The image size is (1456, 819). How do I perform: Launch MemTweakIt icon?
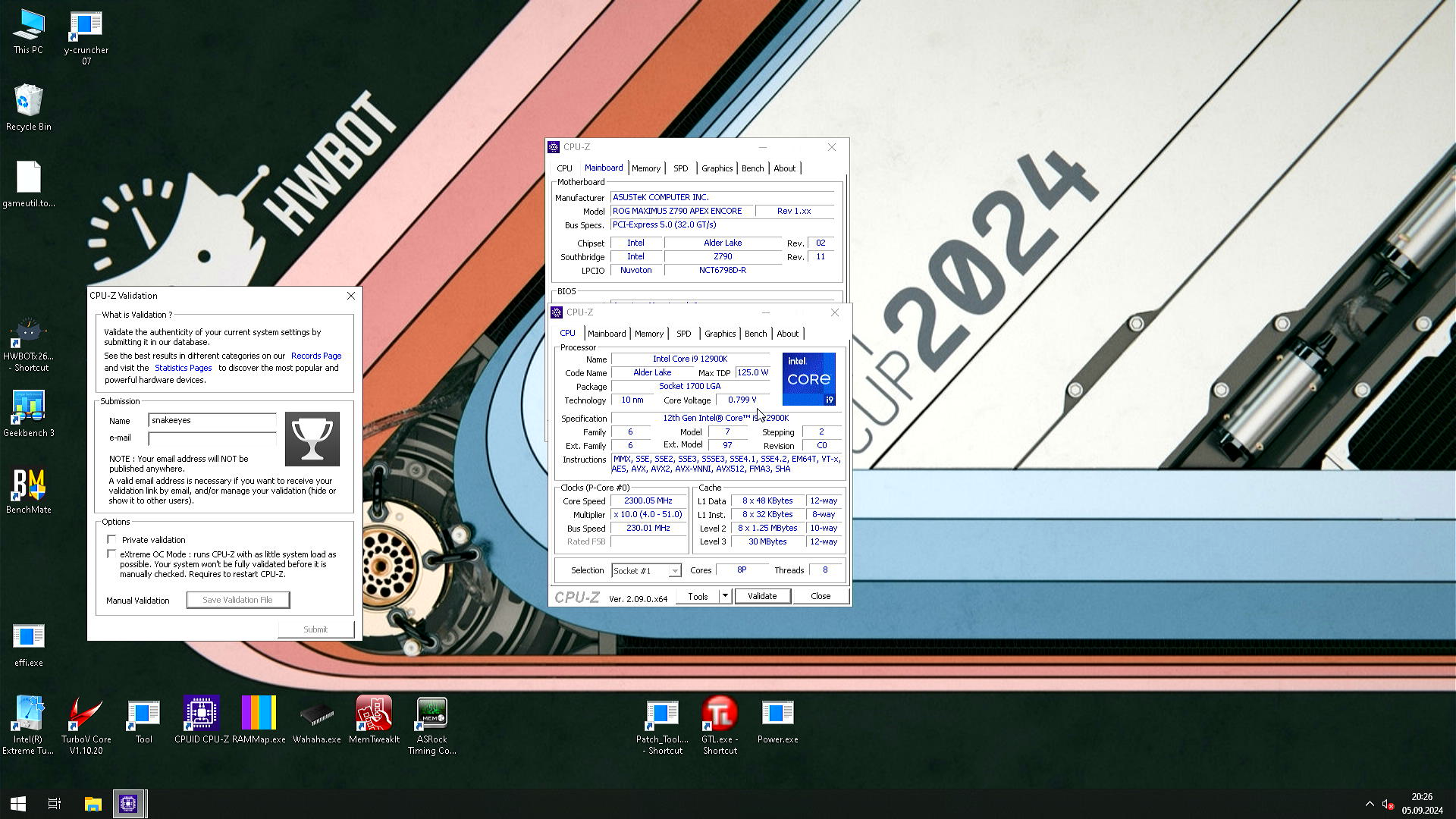coord(374,720)
